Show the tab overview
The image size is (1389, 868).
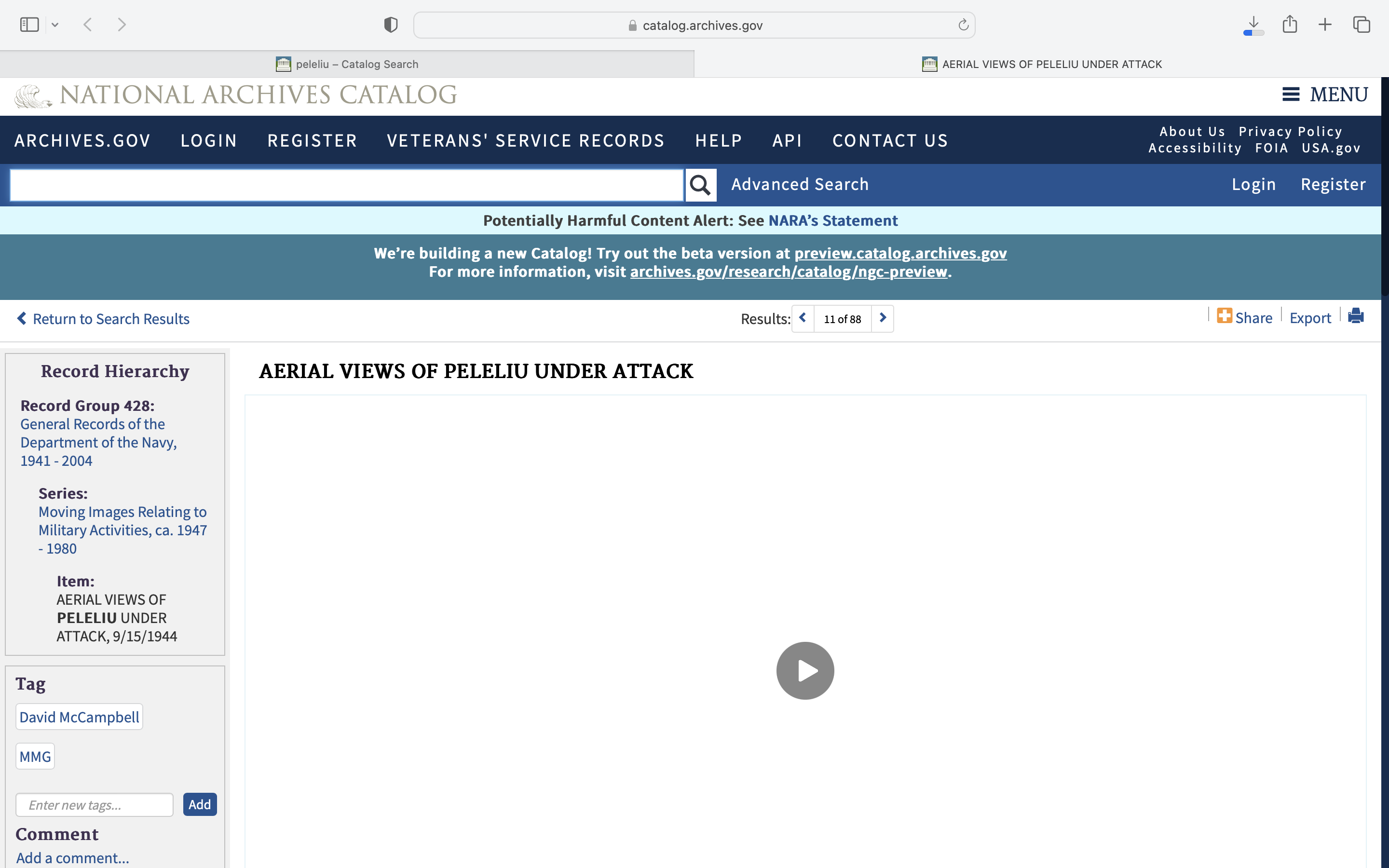click(1362, 25)
